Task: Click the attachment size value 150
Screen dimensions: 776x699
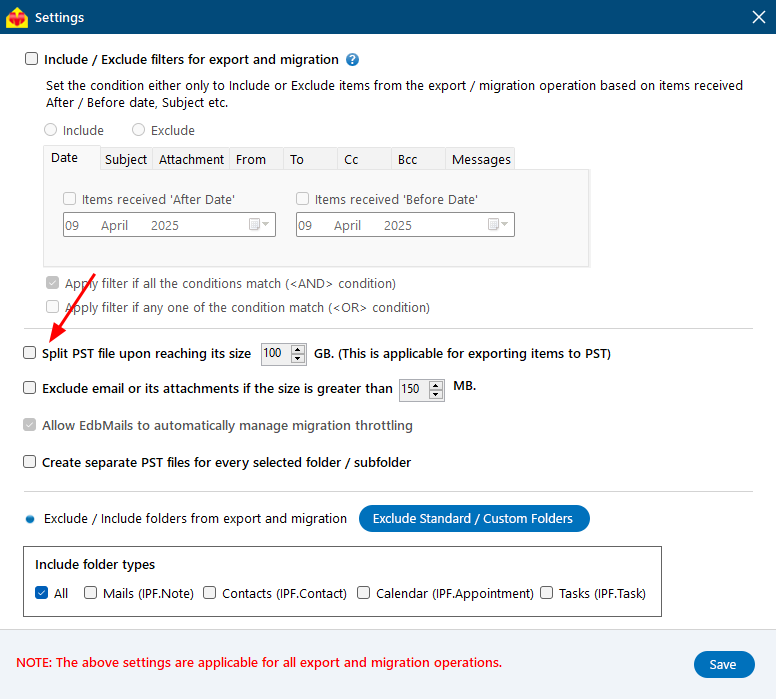Action: click(410, 389)
